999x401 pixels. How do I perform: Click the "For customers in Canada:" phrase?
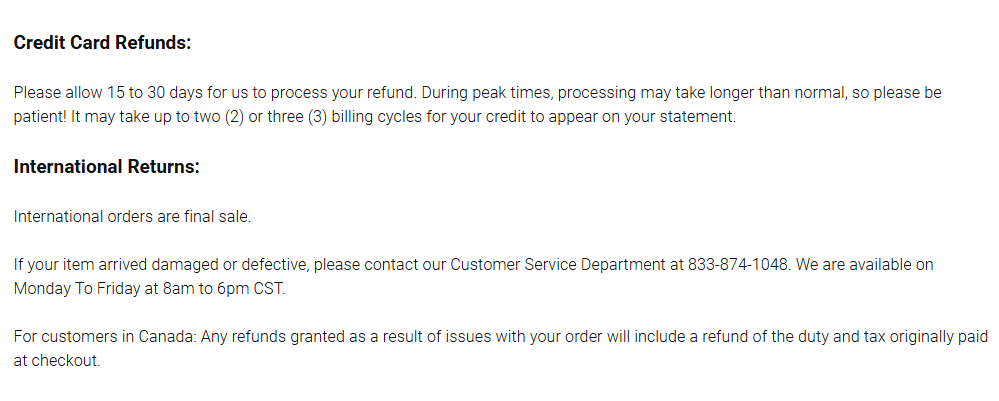point(105,337)
